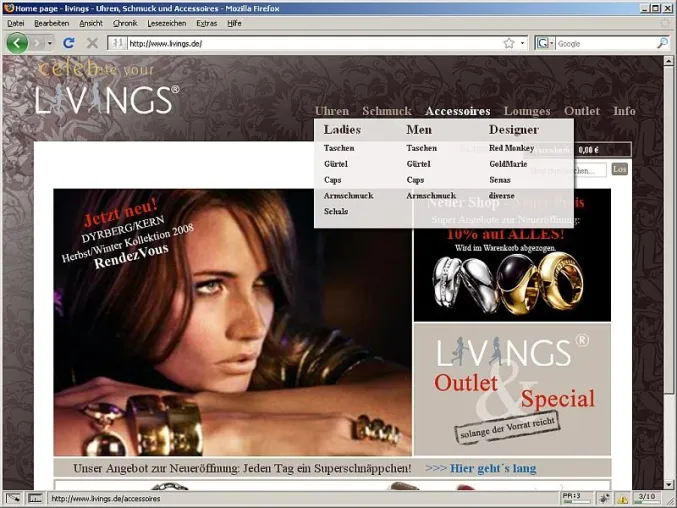
Task: Open the Dyrberg/Kern model banner image
Action: click(x=232, y=322)
